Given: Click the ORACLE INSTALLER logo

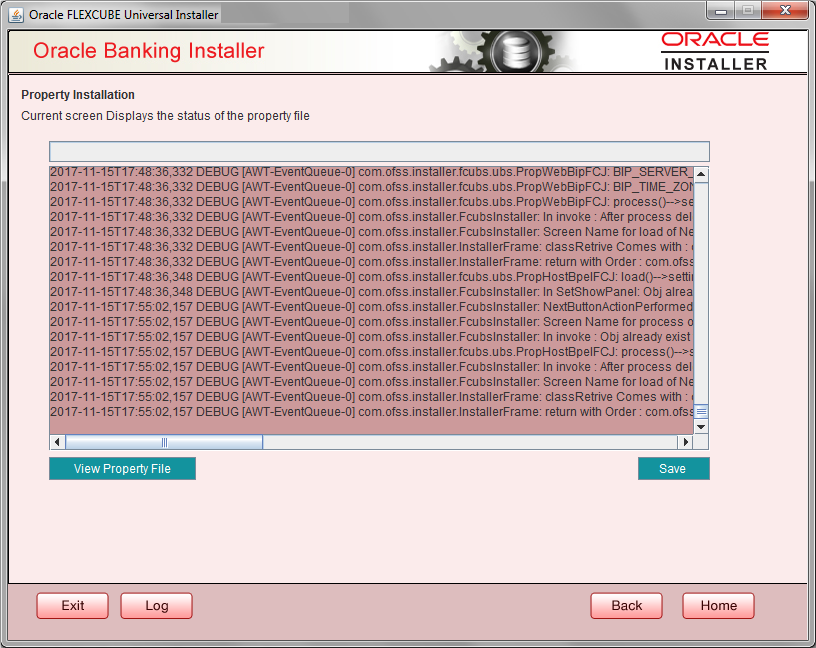Looking at the screenshot, I should (714, 48).
